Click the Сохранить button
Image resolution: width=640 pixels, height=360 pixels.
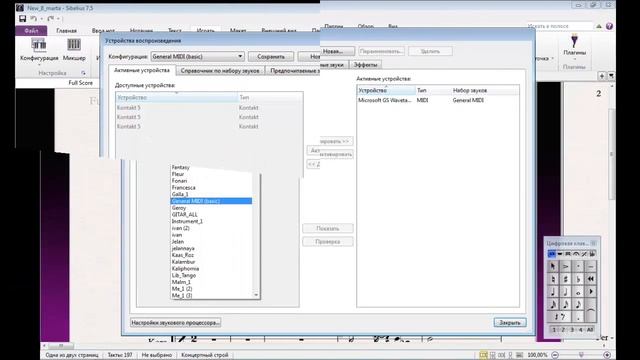(271, 56)
